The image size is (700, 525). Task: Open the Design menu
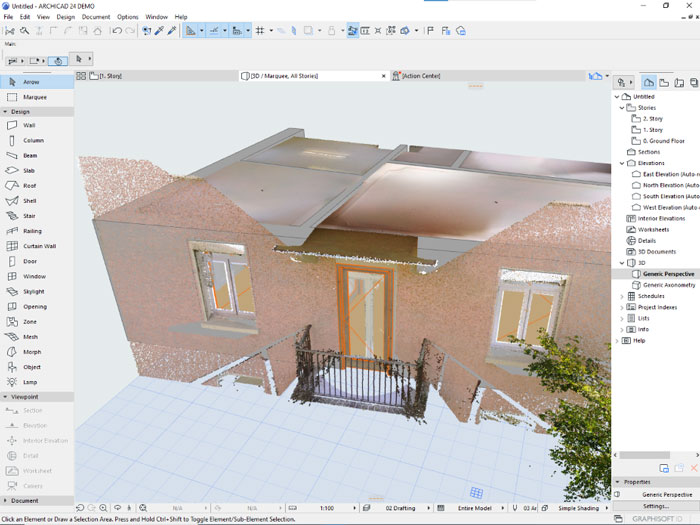click(x=66, y=17)
